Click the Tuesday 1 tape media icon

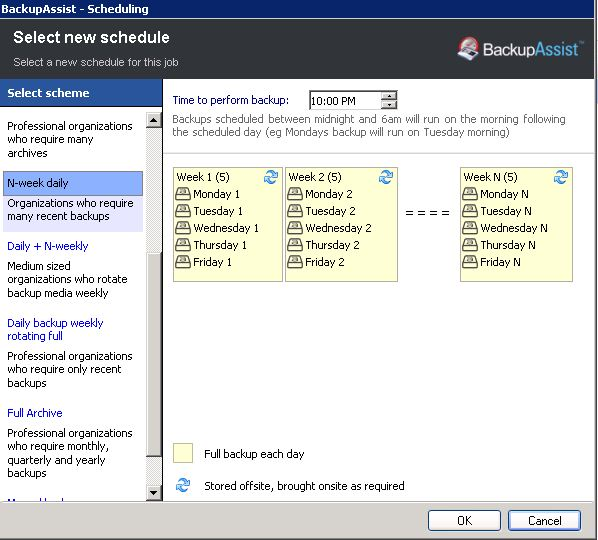pyautogui.click(x=183, y=211)
